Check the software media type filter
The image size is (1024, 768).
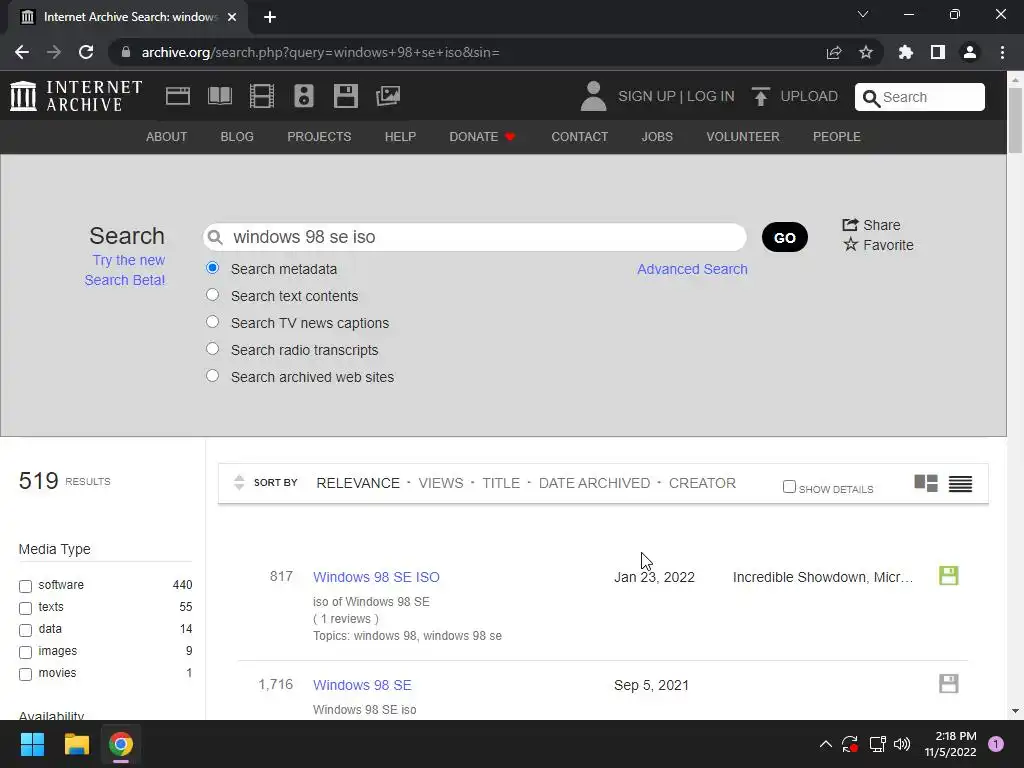pyautogui.click(x=25, y=586)
